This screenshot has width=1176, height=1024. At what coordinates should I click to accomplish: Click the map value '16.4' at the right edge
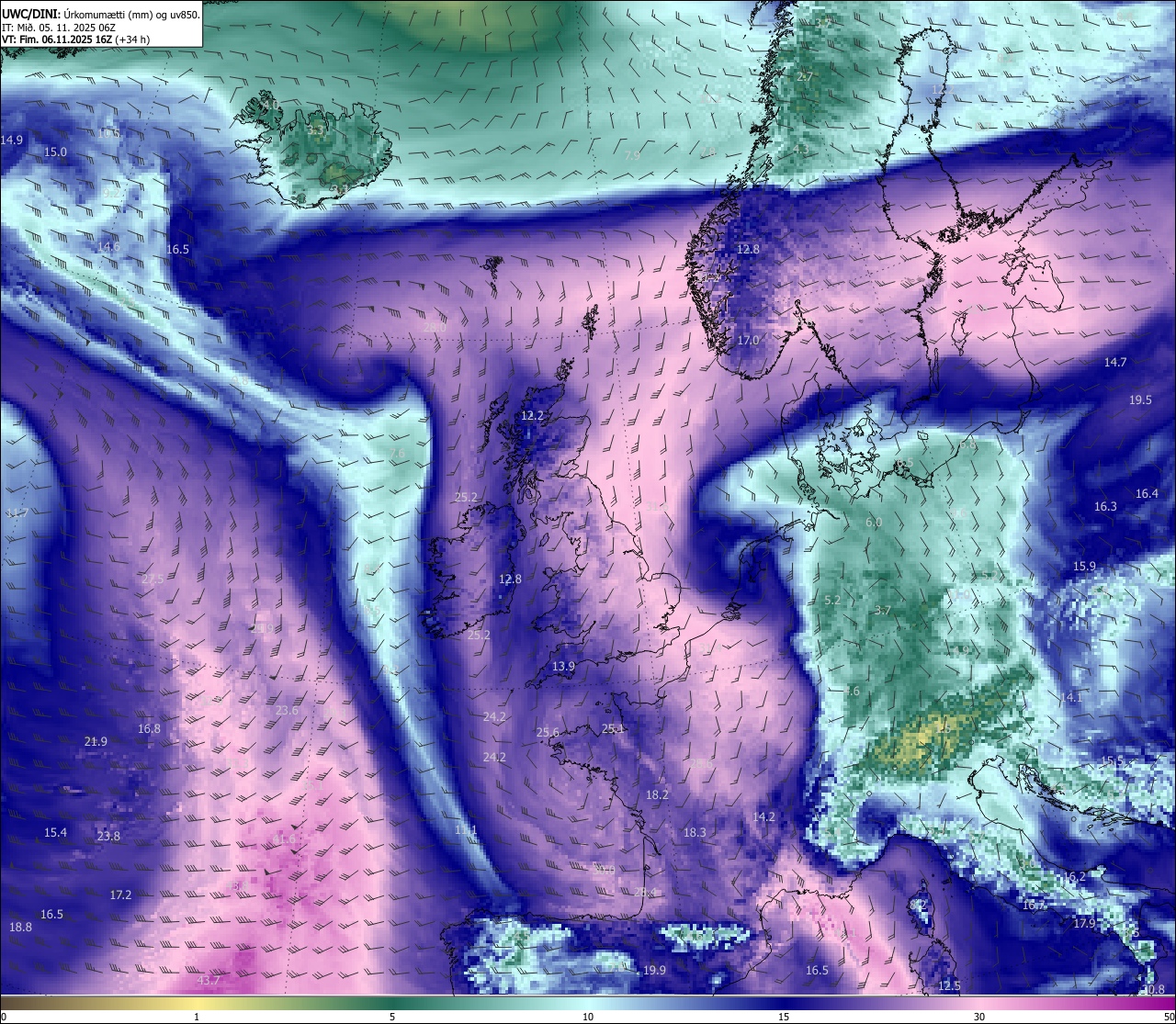1147,494
